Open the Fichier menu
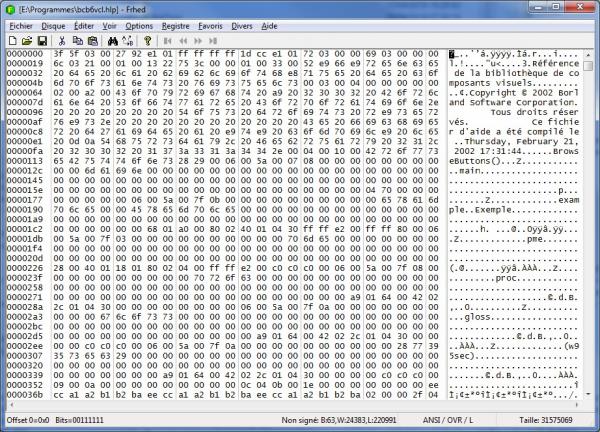The width and height of the screenshot is (600, 432). pyautogui.click(x=21, y=24)
